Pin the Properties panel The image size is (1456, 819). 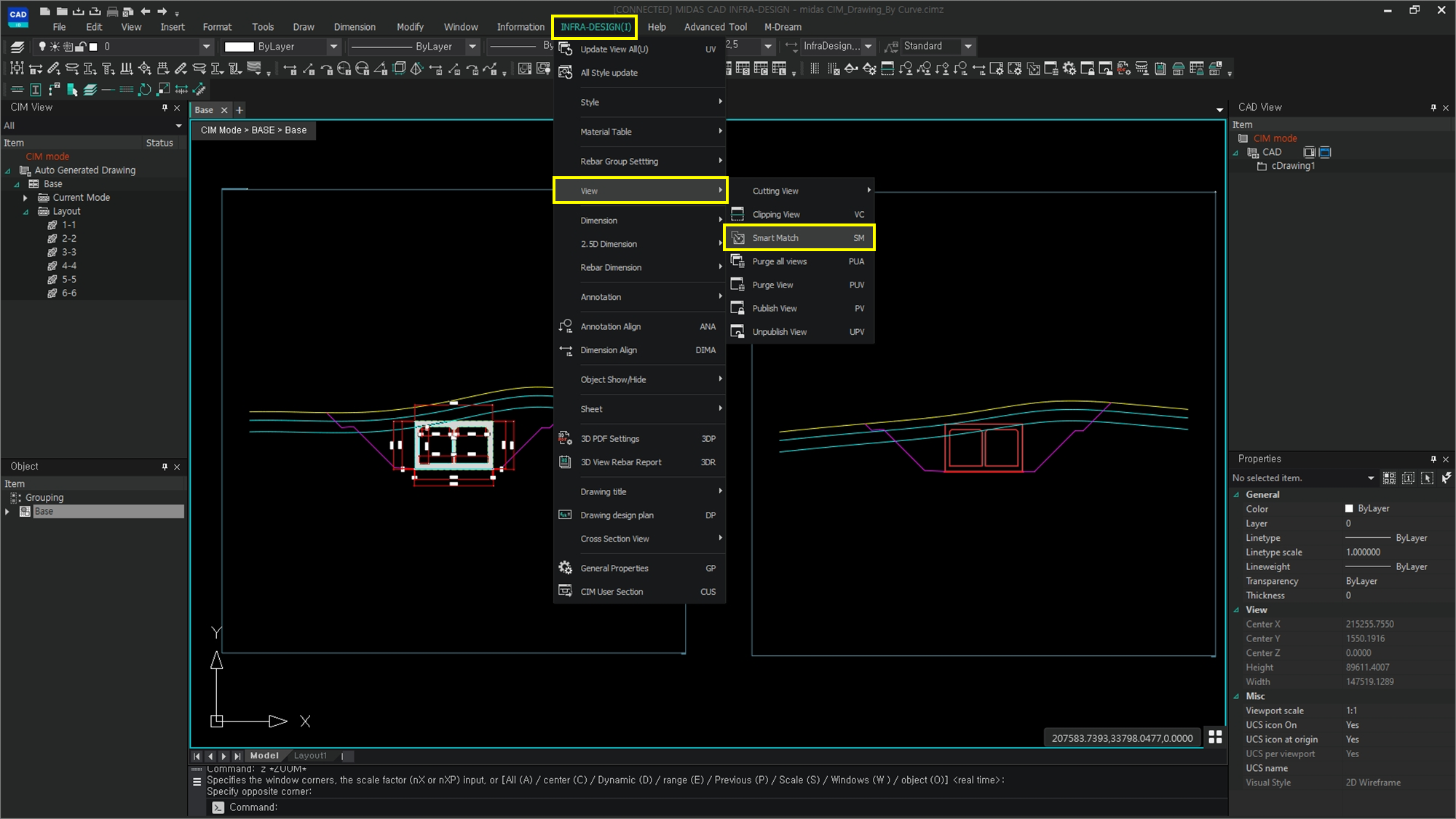click(x=1433, y=459)
